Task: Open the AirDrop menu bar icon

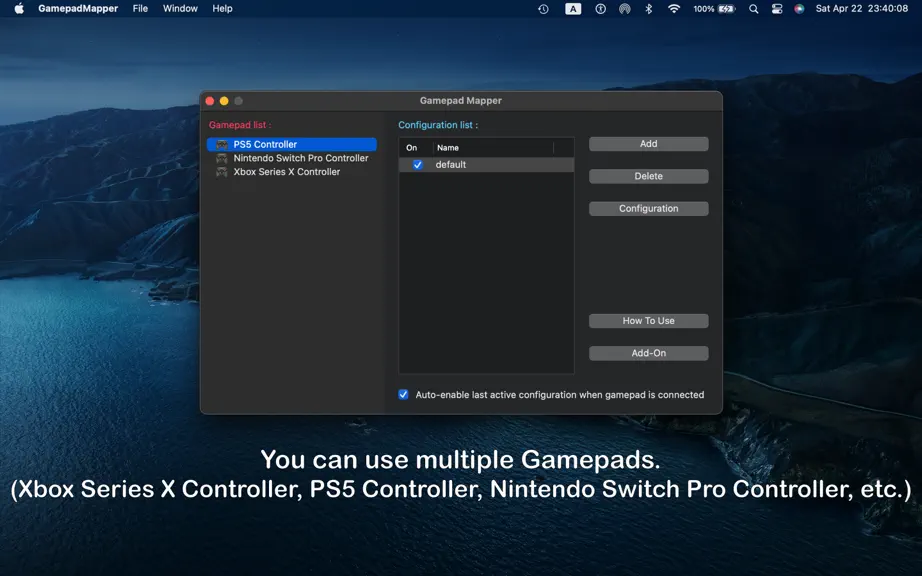Action: 625,9
